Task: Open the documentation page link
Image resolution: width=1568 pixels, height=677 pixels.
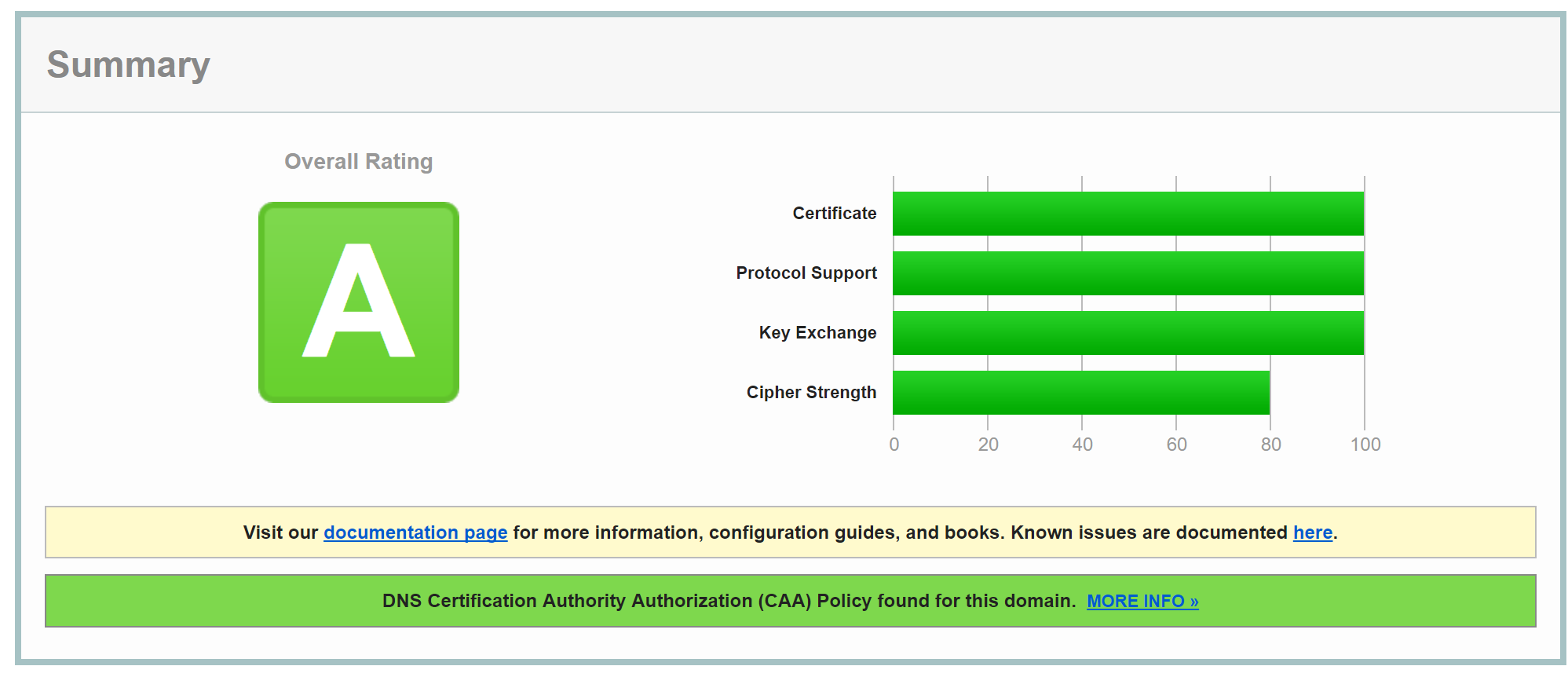Action: [x=415, y=532]
